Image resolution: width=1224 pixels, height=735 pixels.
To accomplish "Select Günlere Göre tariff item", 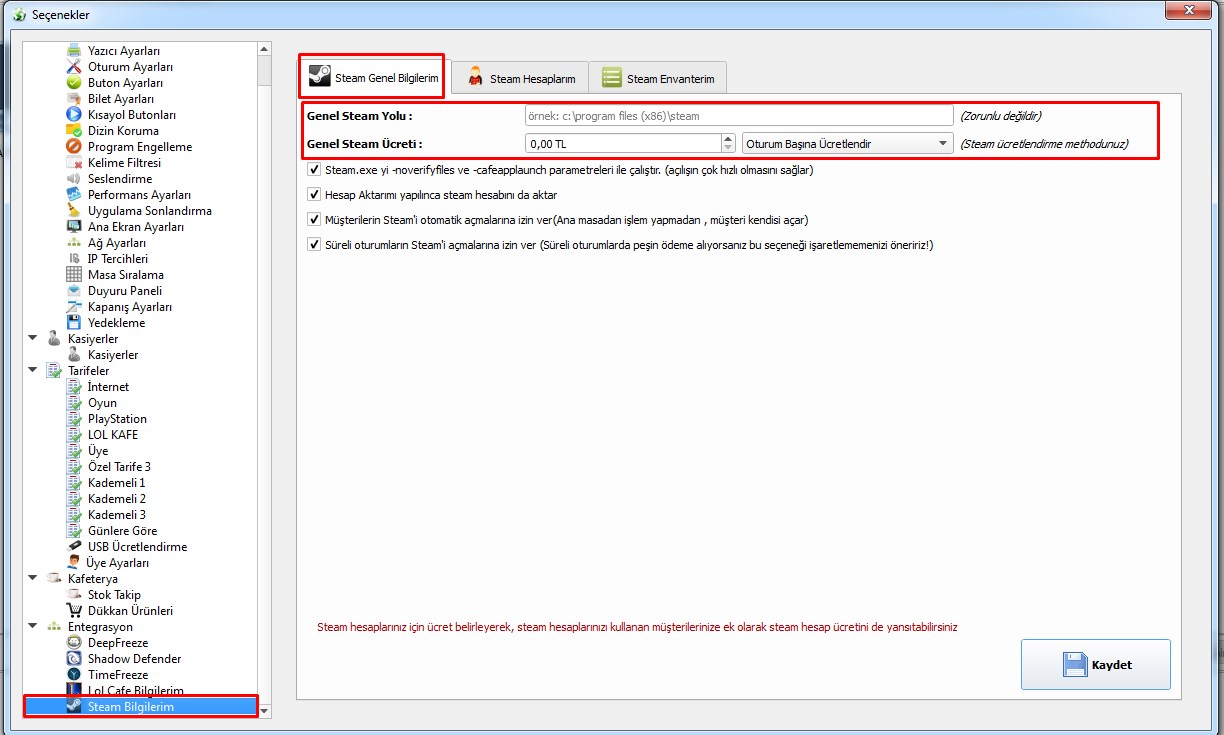I will tap(122, 531).
